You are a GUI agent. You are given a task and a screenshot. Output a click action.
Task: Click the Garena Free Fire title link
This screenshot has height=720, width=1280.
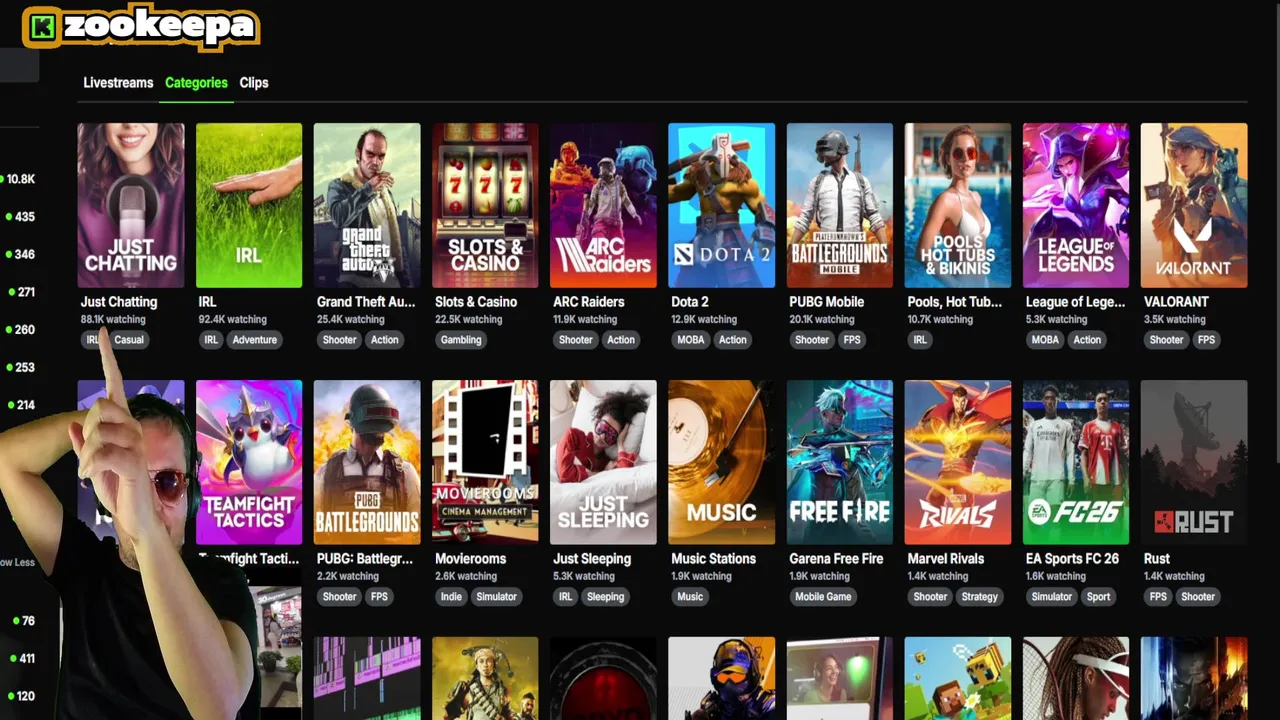point(837,559)
